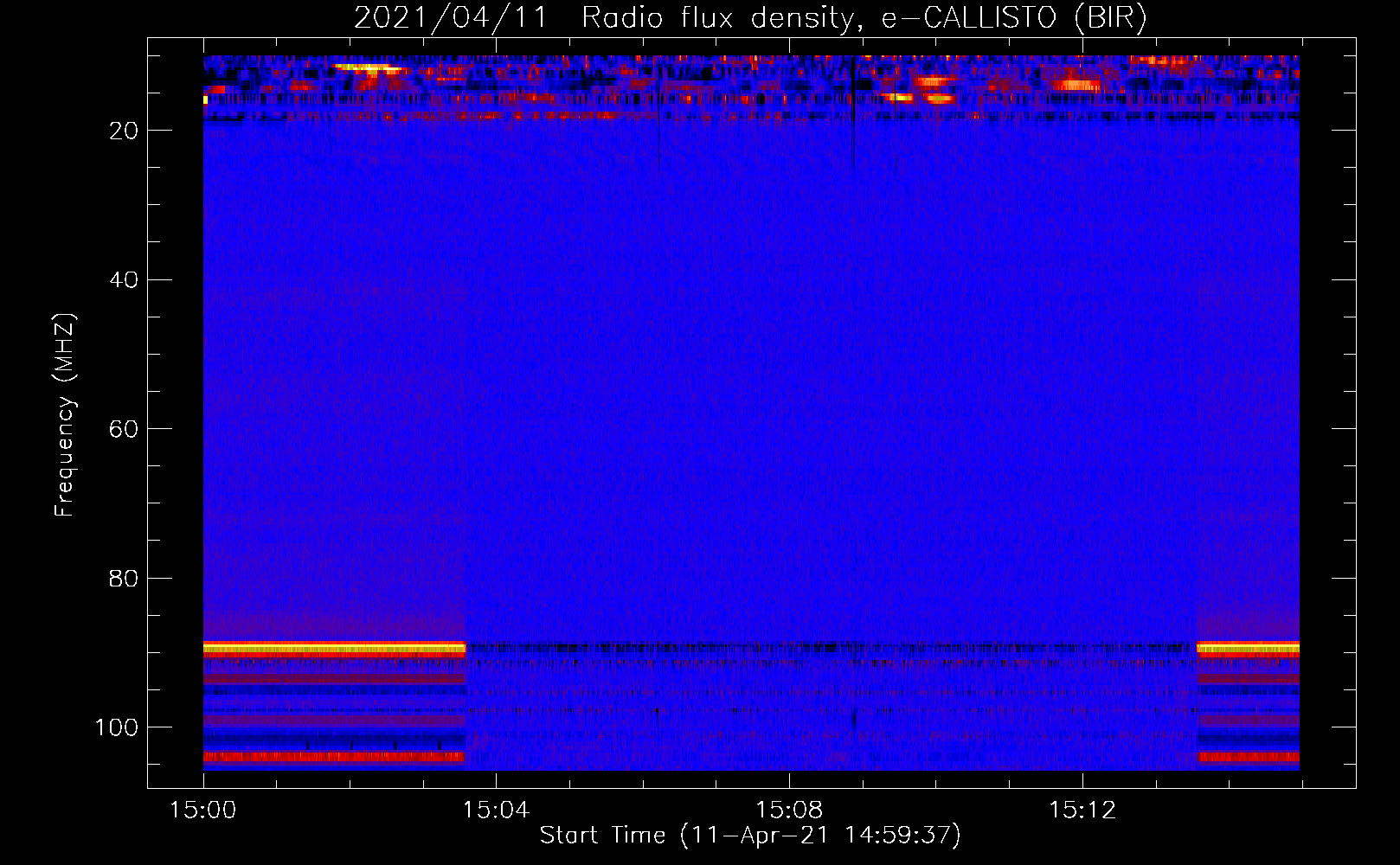The image size is (1400, 865).
Task: Click the plot title '2021/04/11 Radio flux density'
Action: 750,18
